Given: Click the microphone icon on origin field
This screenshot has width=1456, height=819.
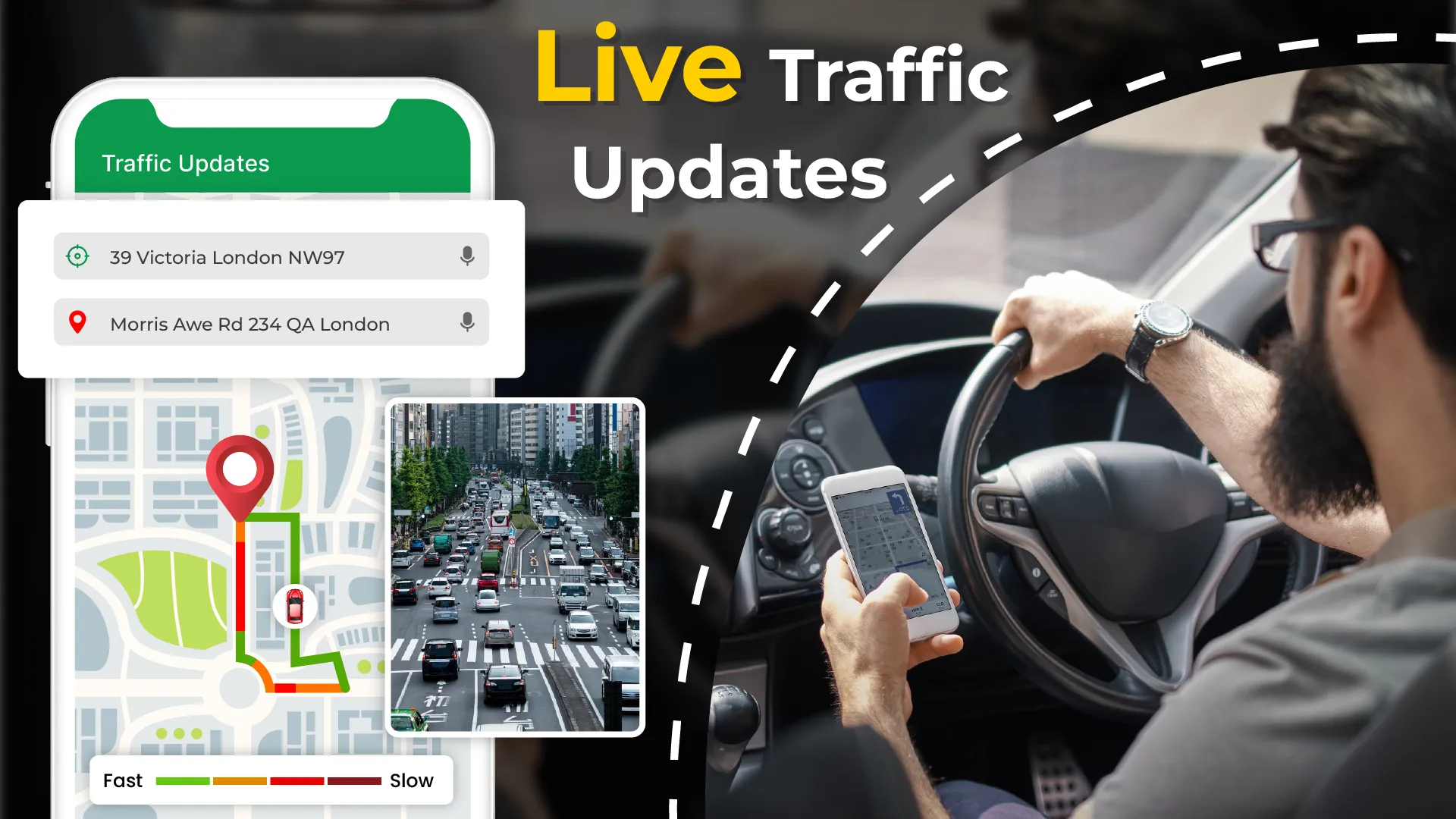Looking at the screenshot, I should pos(467,257).
